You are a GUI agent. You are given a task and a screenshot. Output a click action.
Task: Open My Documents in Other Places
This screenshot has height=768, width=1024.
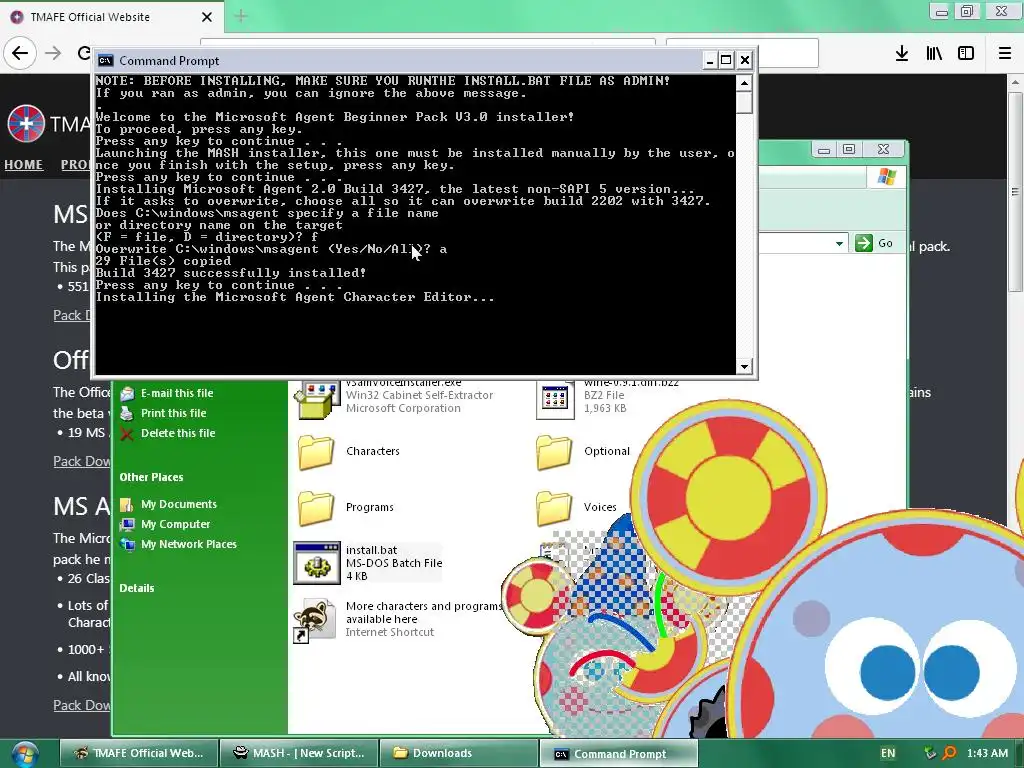[x=179, y=504]
